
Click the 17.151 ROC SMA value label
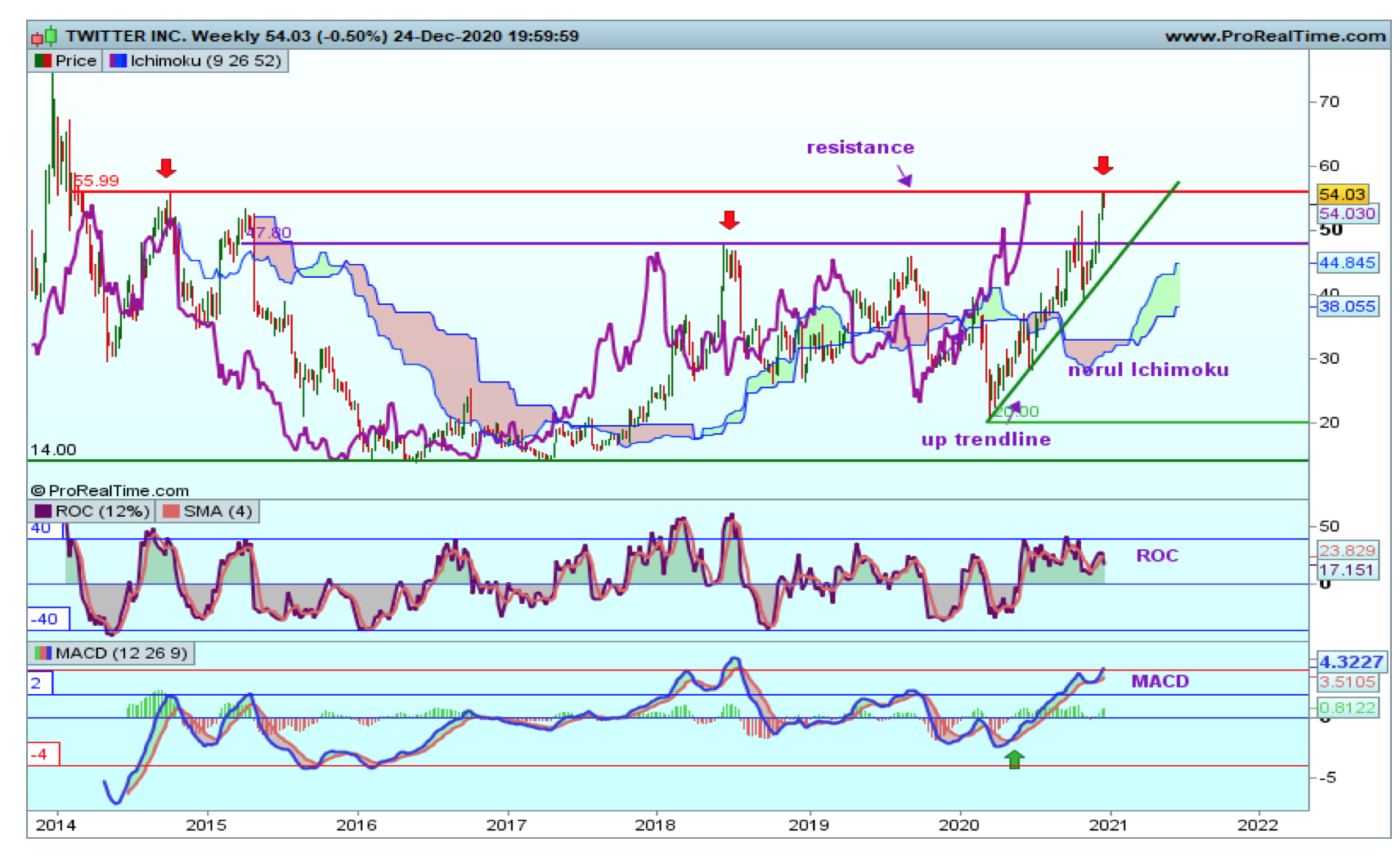(x=1348, y=569)
